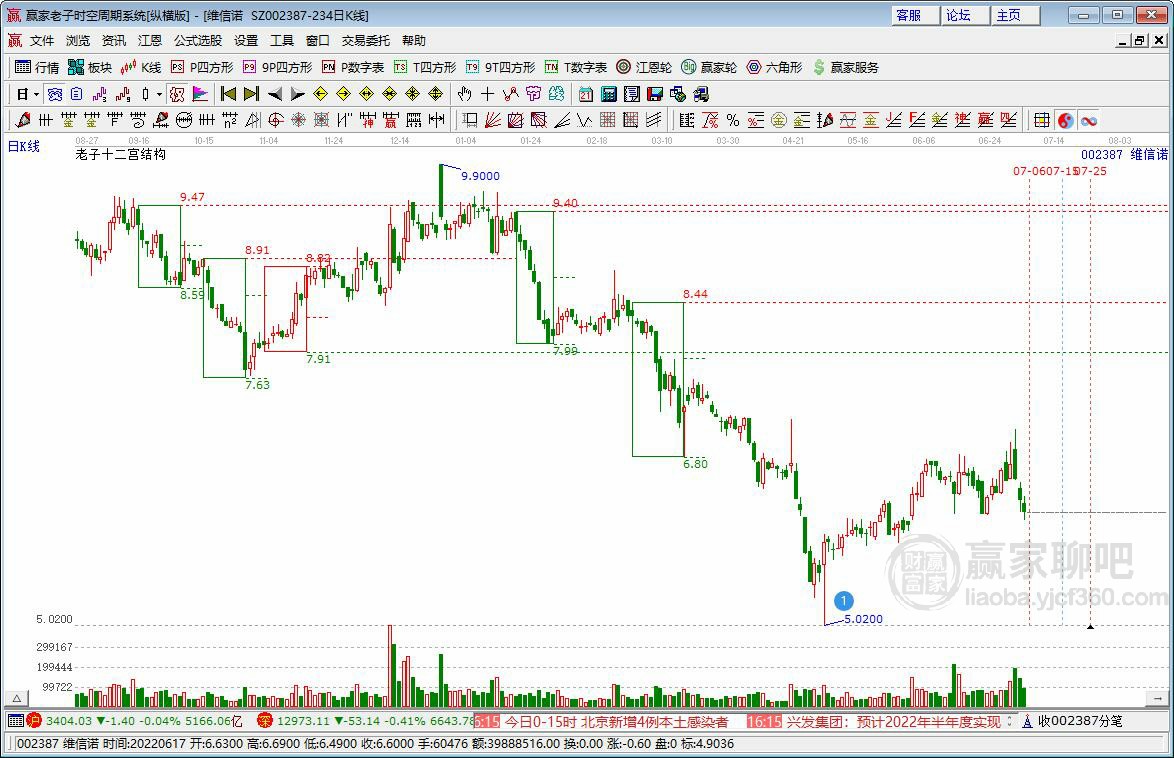Click the horizontal scrollbar right end button

[x=1158, y=698]
